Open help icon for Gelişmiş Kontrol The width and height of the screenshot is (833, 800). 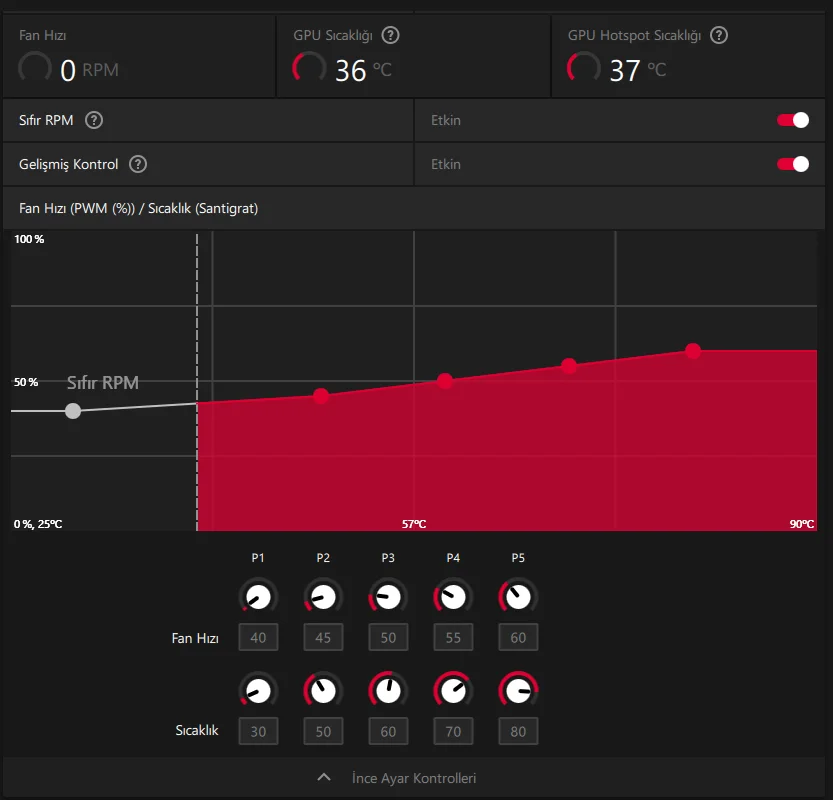pyautogui.click(x=138, y=164)
